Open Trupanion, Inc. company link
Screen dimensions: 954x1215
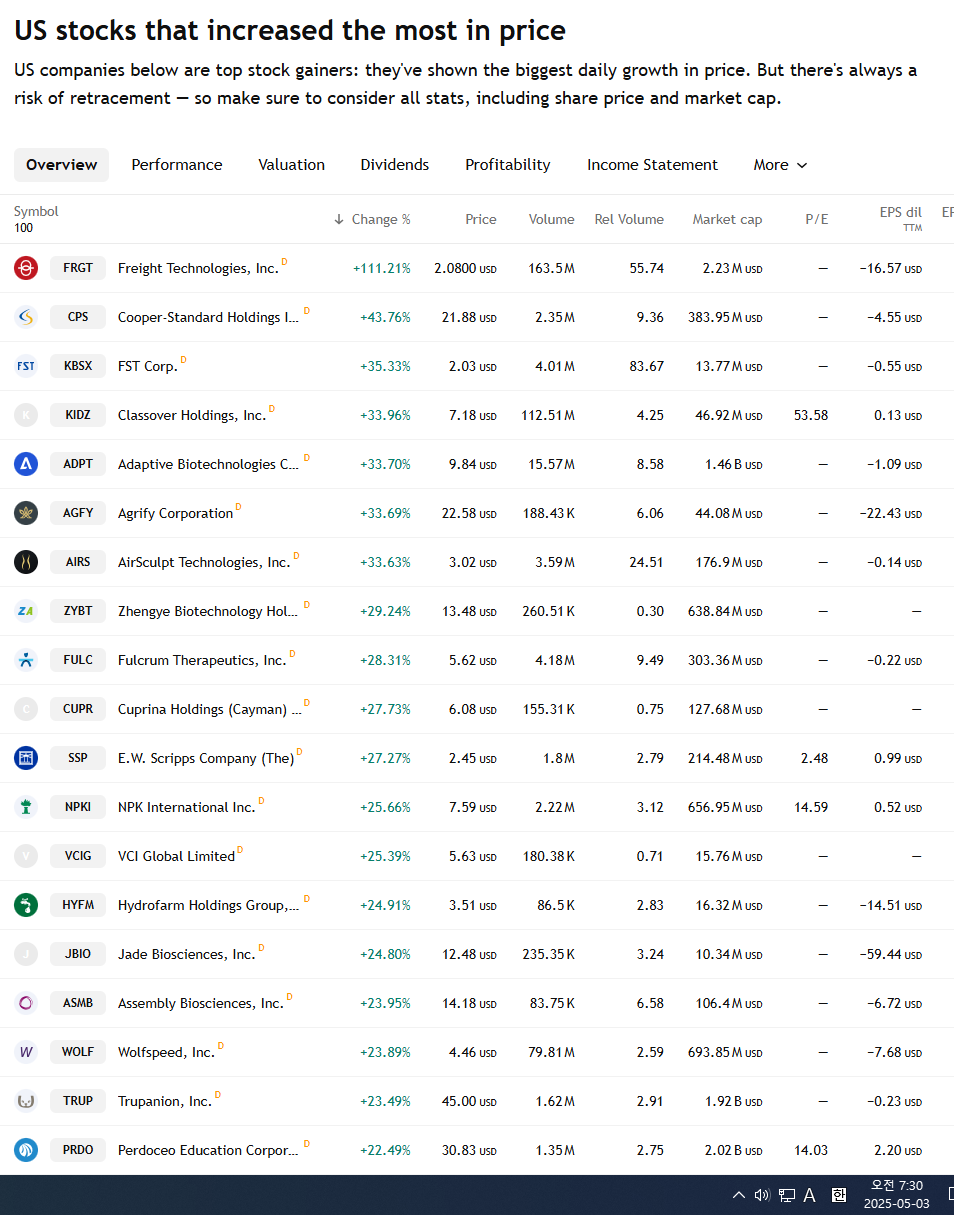click(165, 1101)
